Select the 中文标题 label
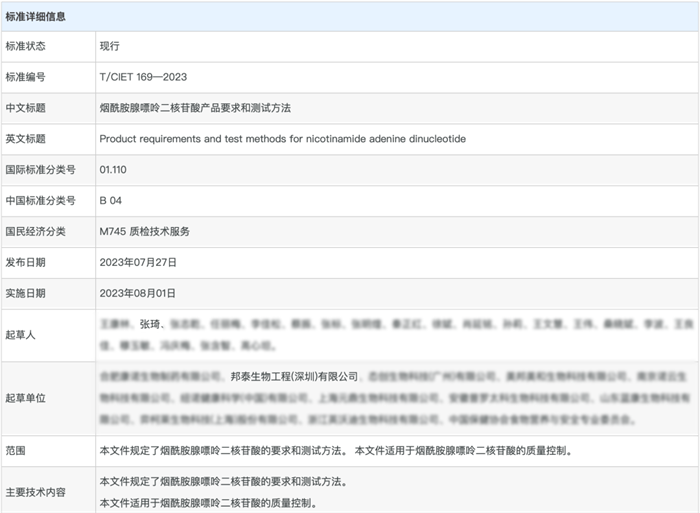 click(x=25, y=108)
